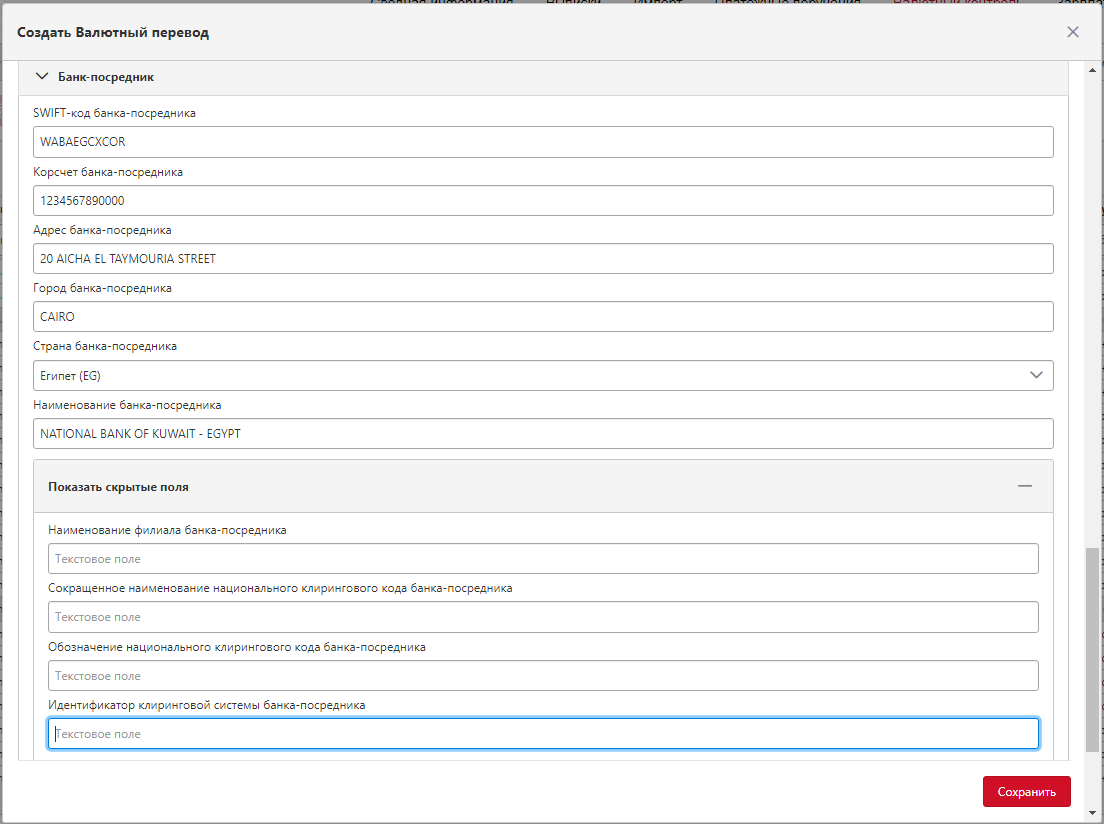Click the Наименование филиала банка-посредника field
The image size is (1104, 824).
point(543,559)
